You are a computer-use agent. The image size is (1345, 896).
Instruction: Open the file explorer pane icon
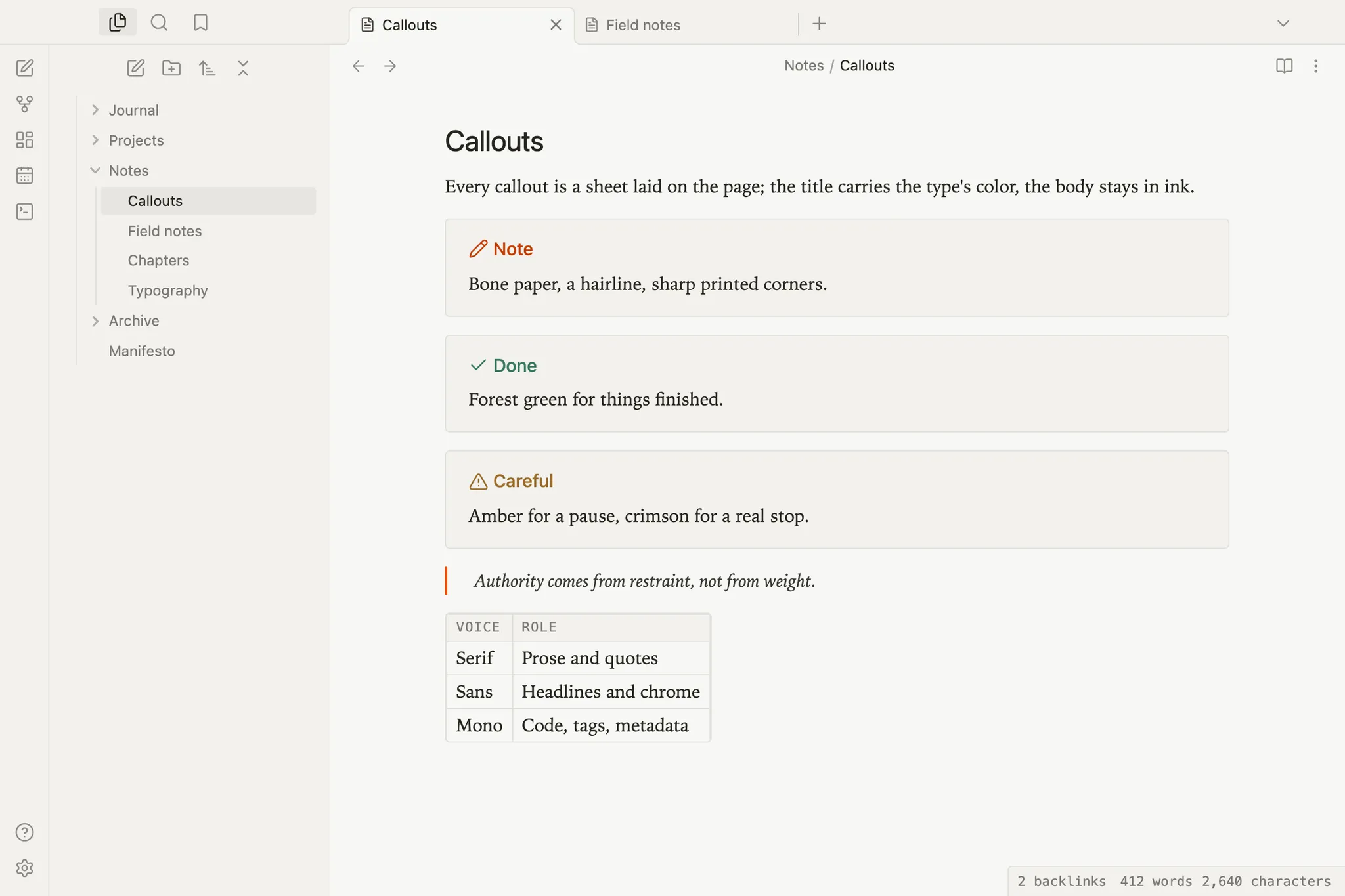coord(118,23)
